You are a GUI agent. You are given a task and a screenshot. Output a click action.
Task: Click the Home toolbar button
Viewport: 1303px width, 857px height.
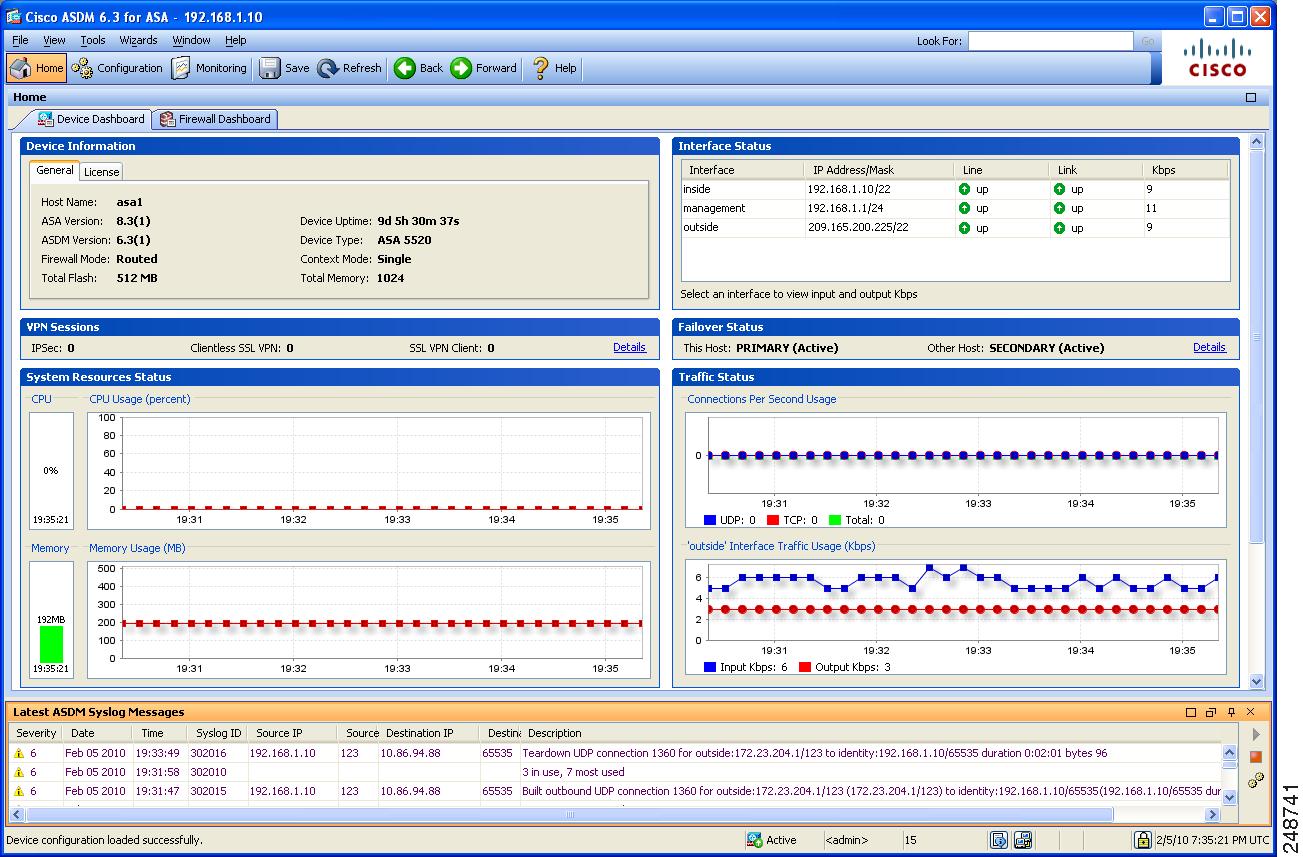(37, 68)
